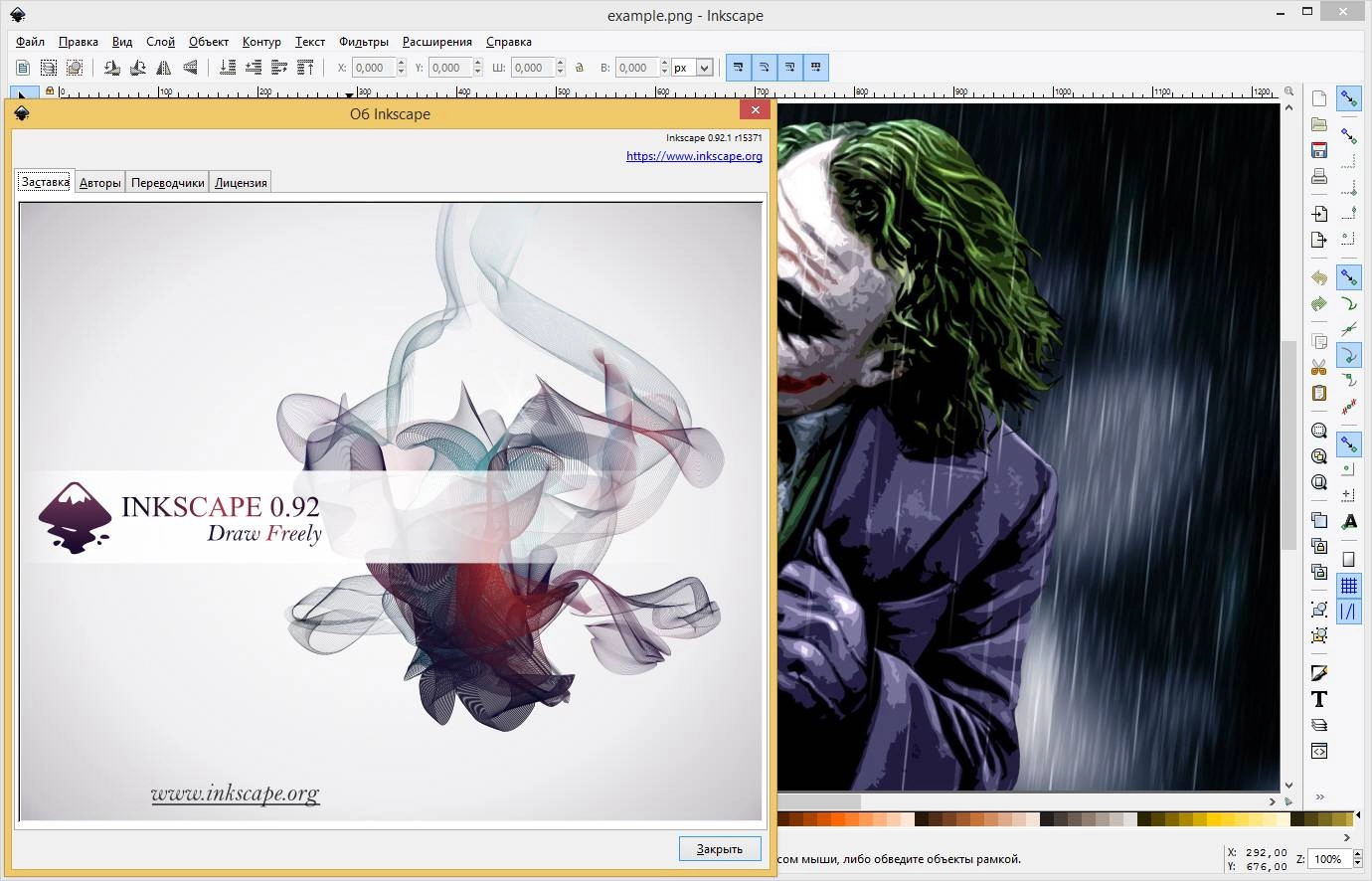Click the Duplicate object icon
1372x881 pixels.
click(x=1319, y=520)
